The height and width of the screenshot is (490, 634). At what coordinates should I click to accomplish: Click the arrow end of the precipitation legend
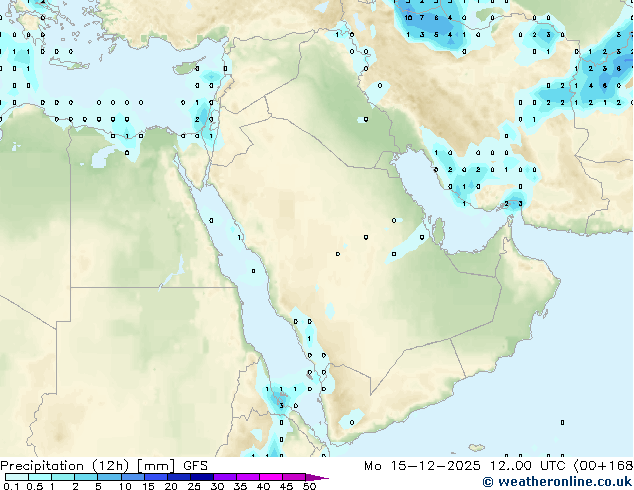[x=317, y=477]
